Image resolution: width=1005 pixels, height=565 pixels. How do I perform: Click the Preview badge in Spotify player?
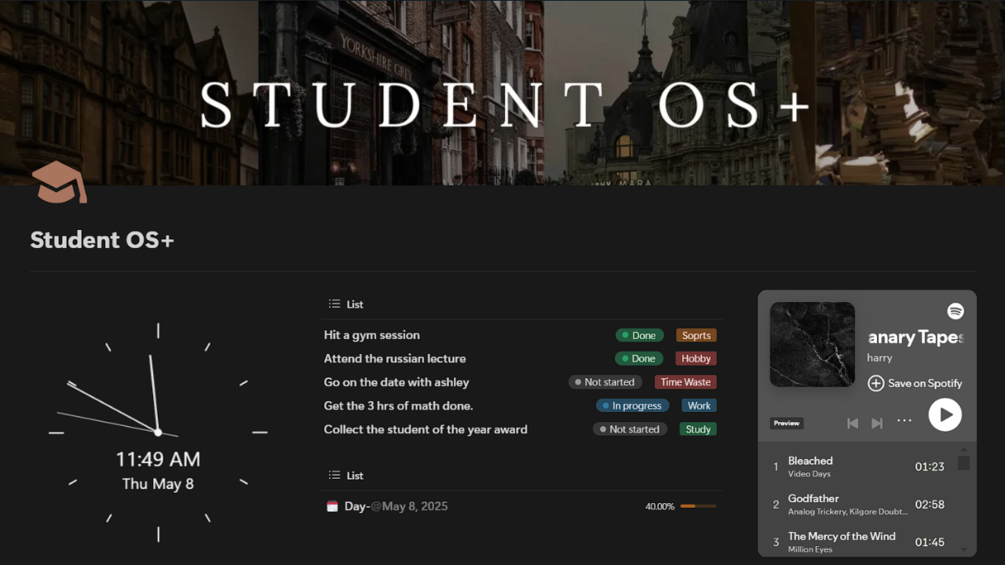(786, 423)
